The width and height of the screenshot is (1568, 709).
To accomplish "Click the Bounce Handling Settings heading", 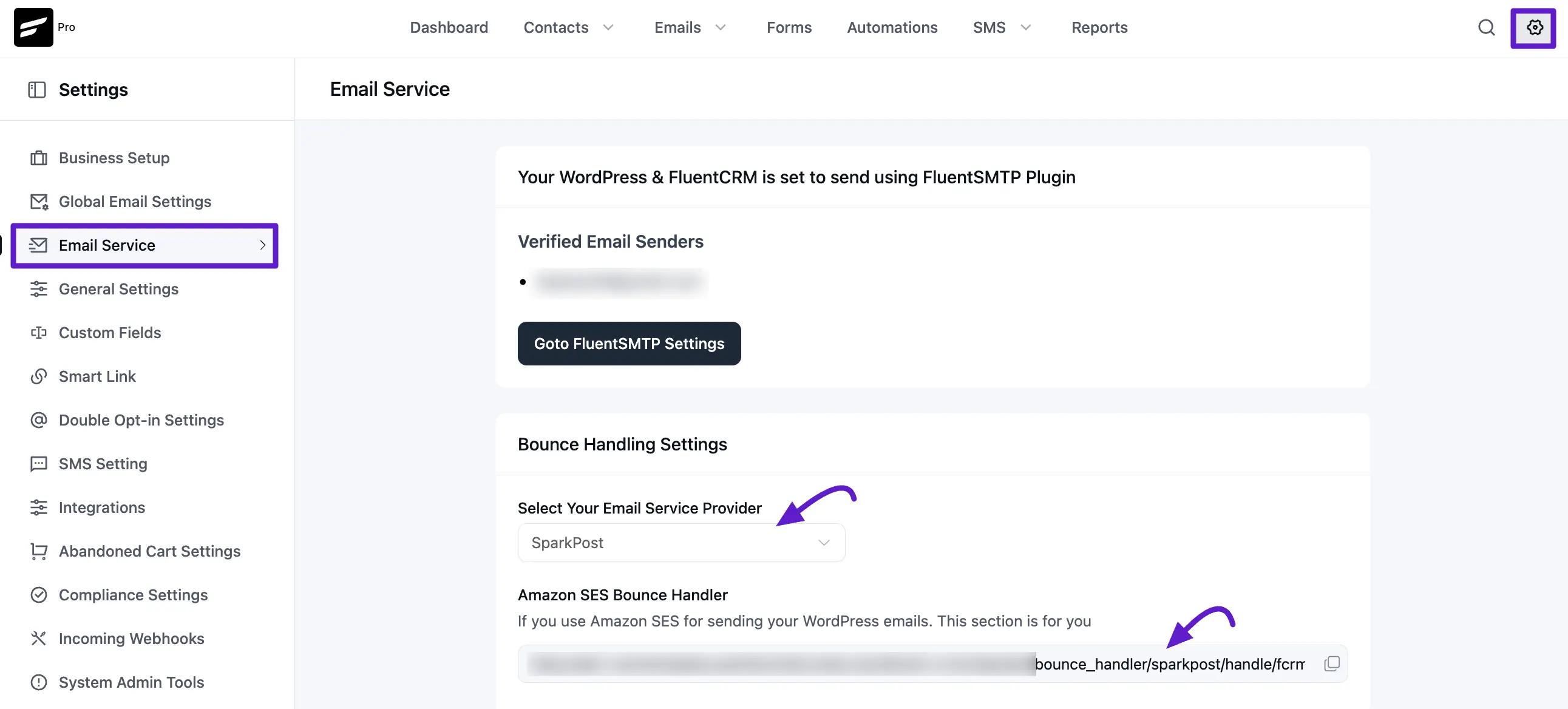I will click(x=622, y=444).
